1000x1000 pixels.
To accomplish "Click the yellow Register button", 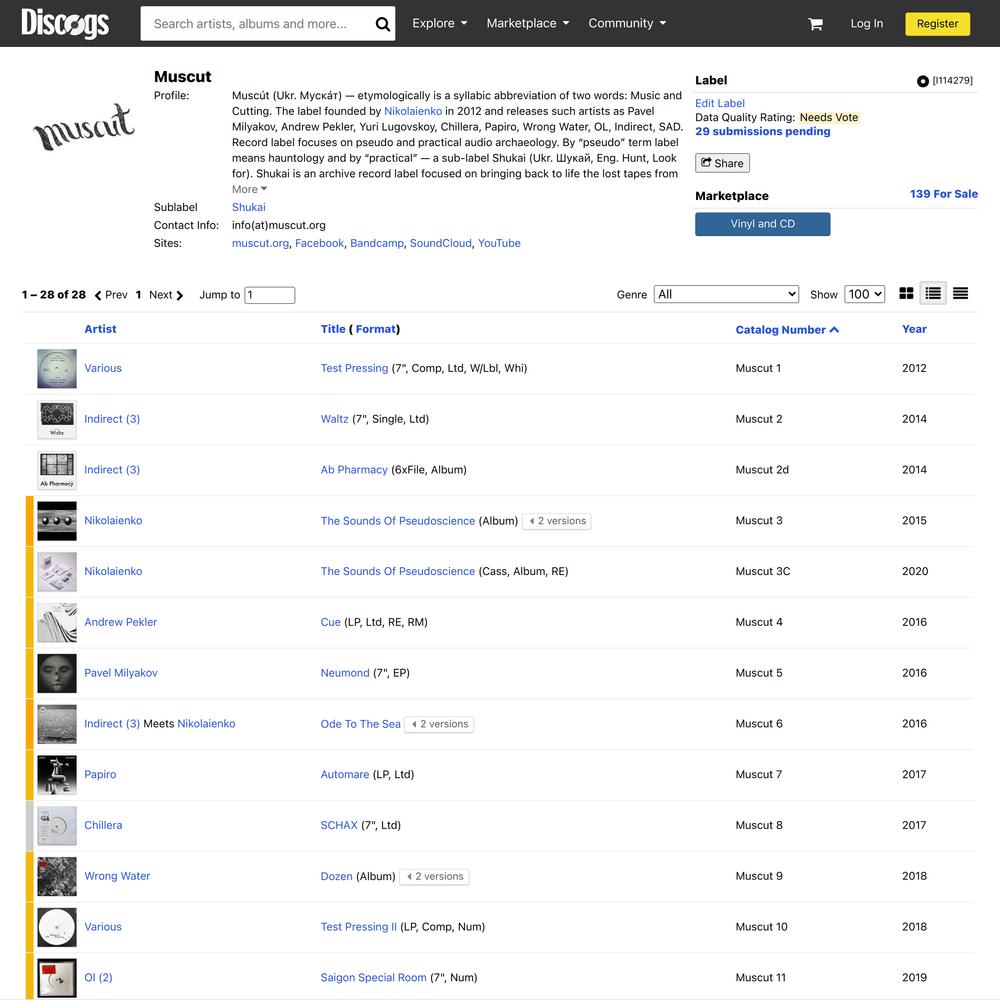I will [x=938, y=24].
